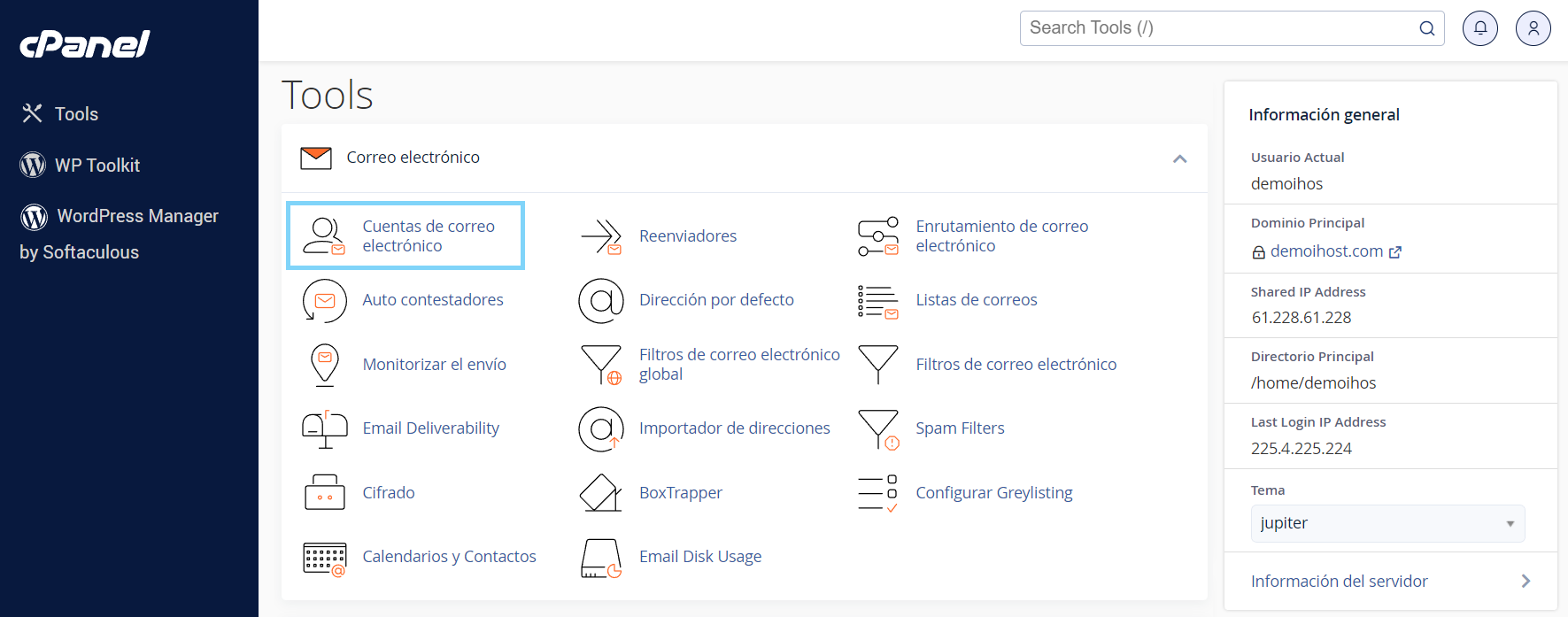Click the Auto contestadores icon
This screenshot has width=1568, height=617.
[324, 300]
